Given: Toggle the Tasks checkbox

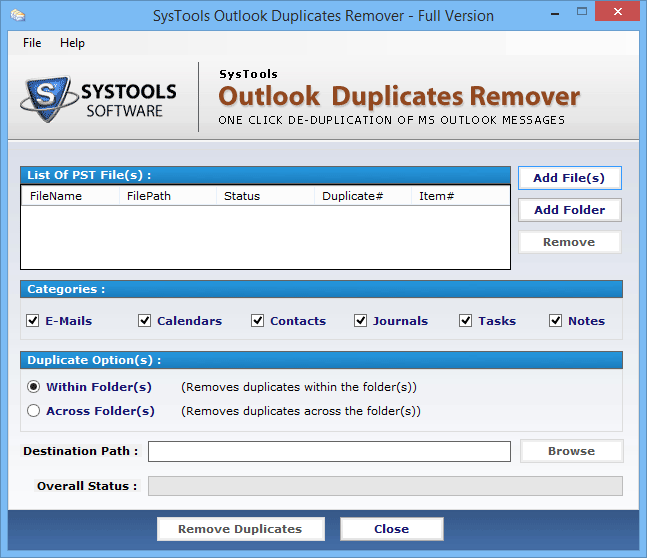Looking at the screenshot, I should pyautogui.click(x=465, y=321).
